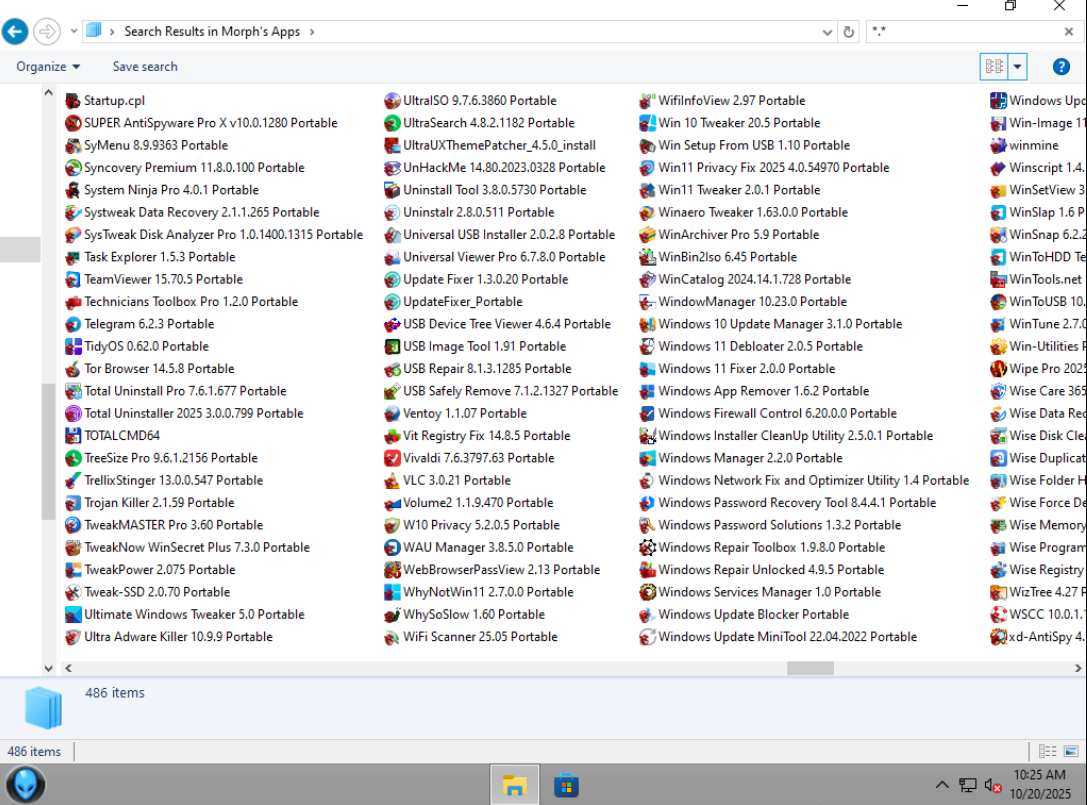This screenshot has height=805, width=1087.
Task: Click the Win 10 Tweaker 20.5 icon
Action: pos(647,123)
